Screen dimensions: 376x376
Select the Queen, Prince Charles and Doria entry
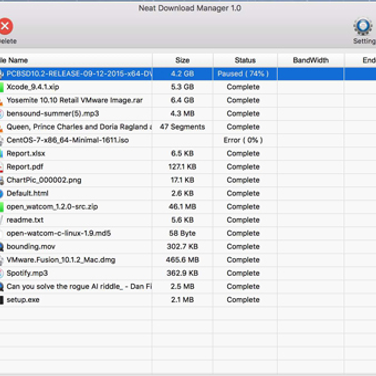[x=79, y=127]
